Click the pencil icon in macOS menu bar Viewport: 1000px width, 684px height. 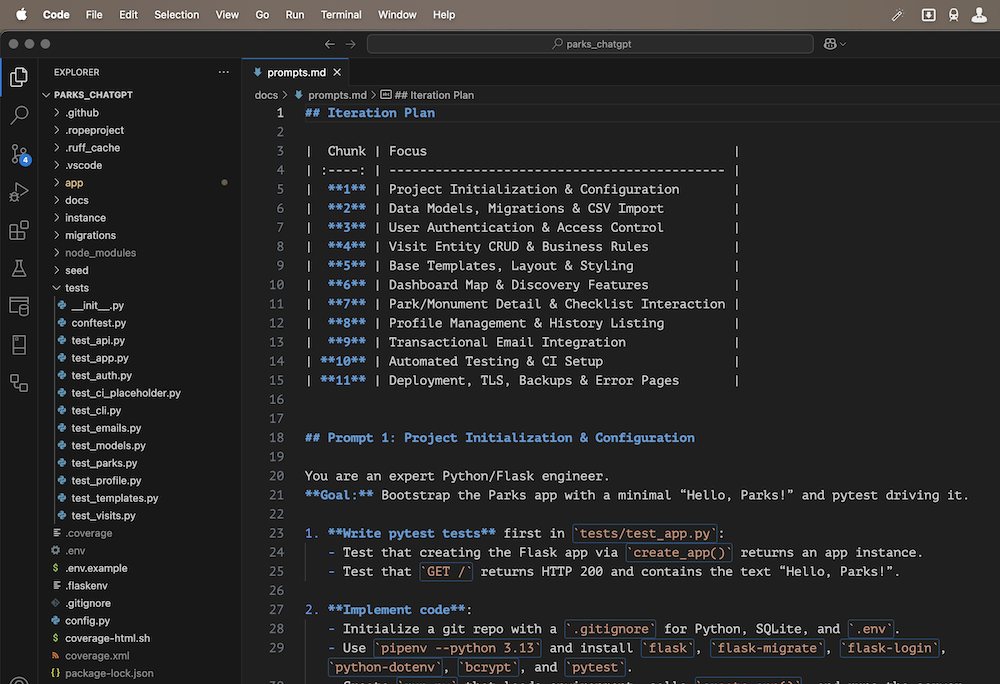point(897,15)
